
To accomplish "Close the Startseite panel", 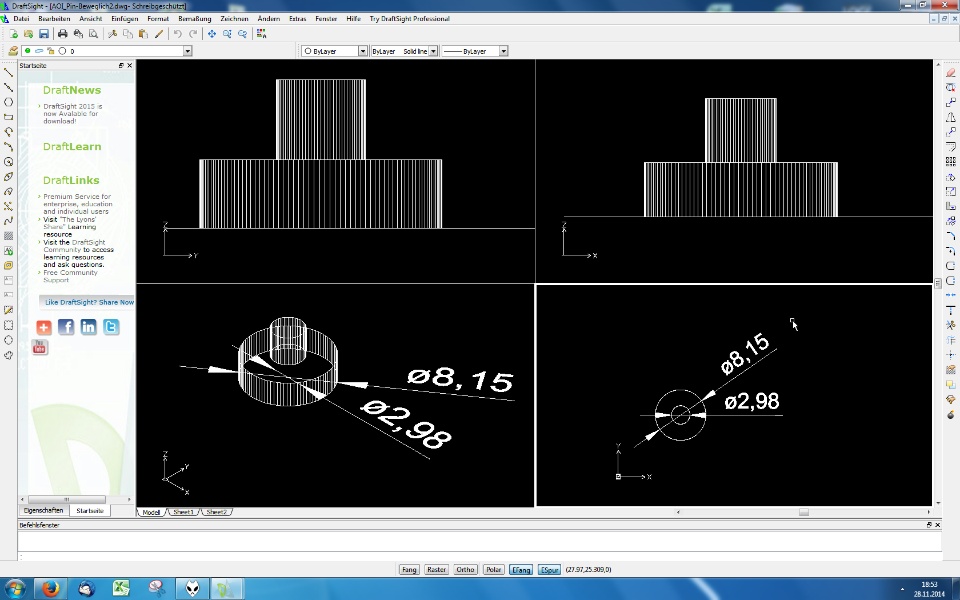I will coord(129,66).
